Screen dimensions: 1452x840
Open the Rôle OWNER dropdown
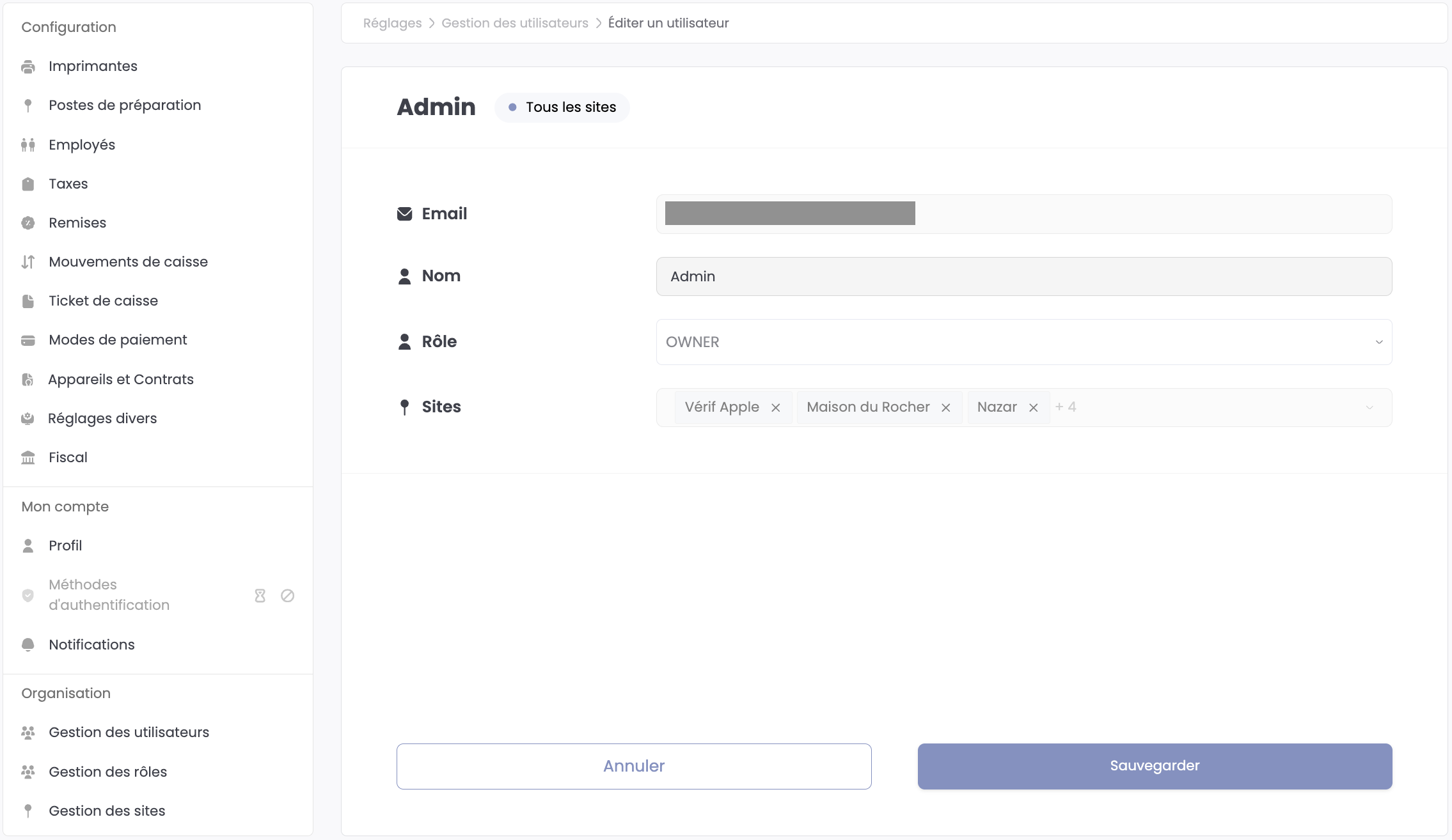coord(1023,342)
